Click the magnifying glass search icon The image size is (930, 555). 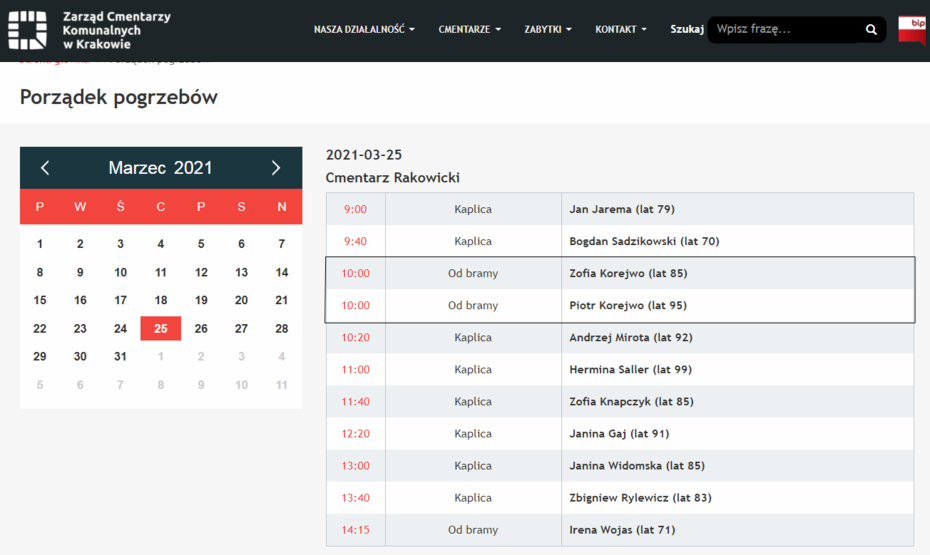pos(871,30)
